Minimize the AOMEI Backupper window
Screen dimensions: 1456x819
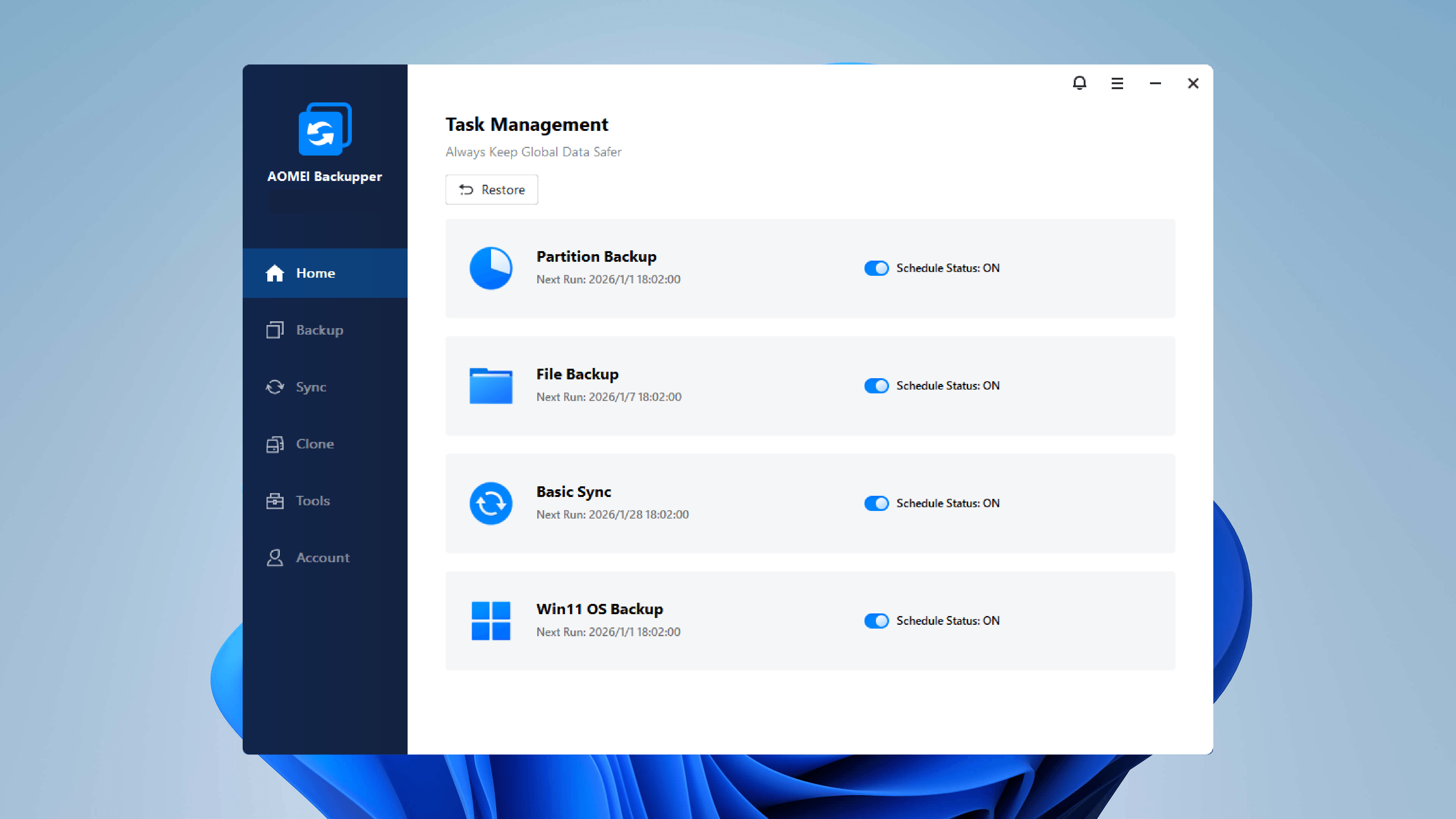(x=1155, y=83)
